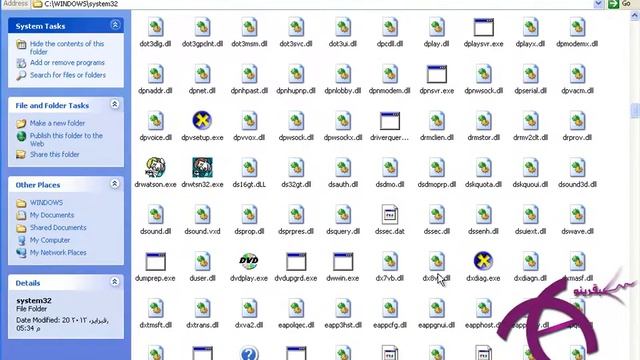Select the dpwsockx.dll file label
Viewport: 640px width, 360px height.
coord(343,138)
